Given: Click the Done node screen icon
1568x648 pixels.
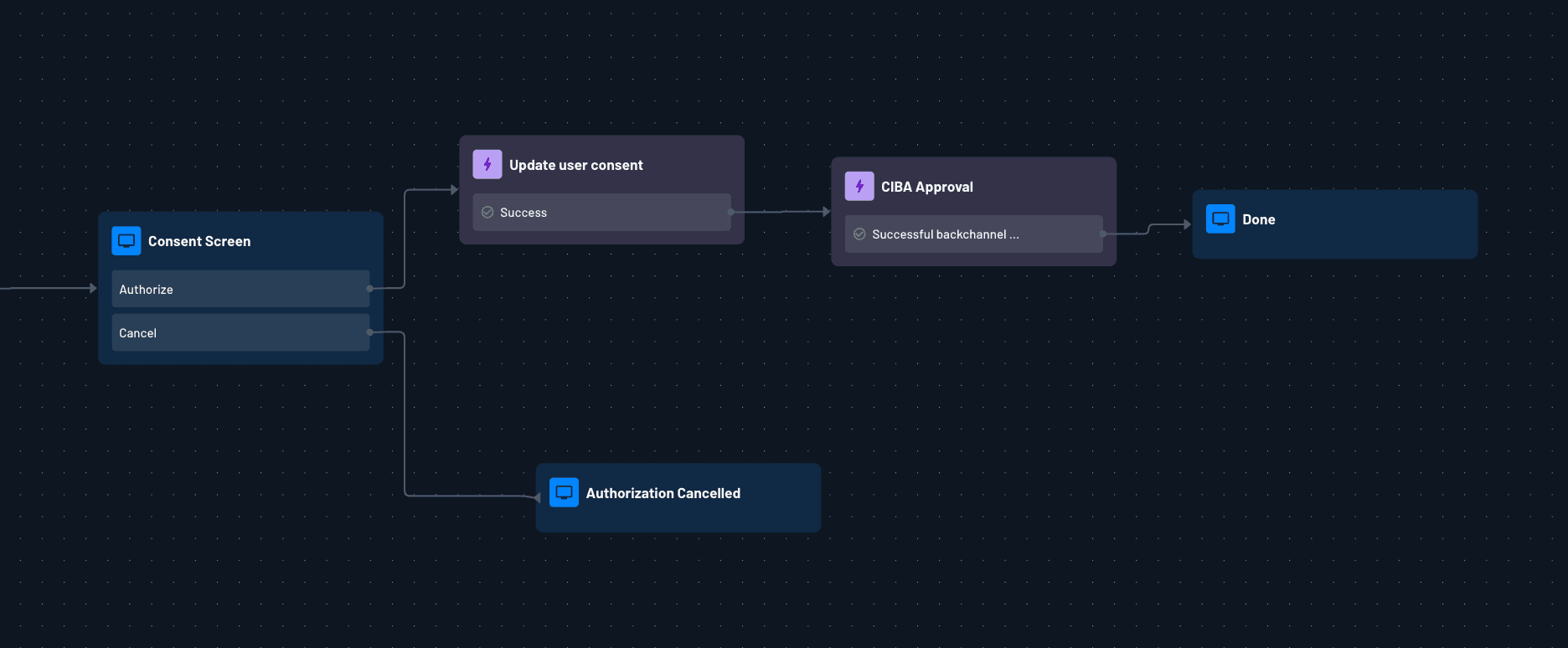Looking at the screenshot, I should tap(1220, 219).
